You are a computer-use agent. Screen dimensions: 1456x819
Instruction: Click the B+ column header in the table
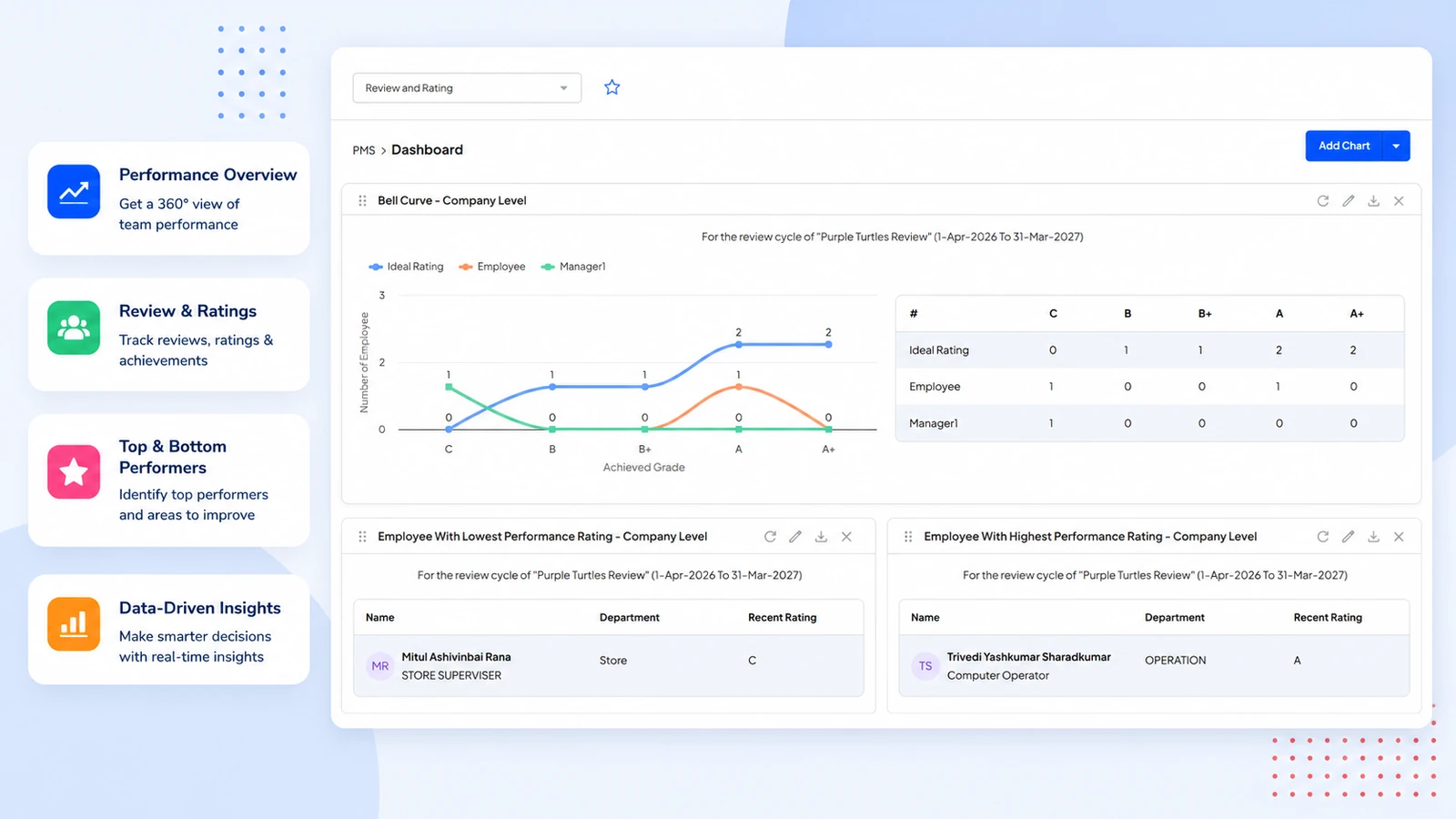click(1205, 314)
